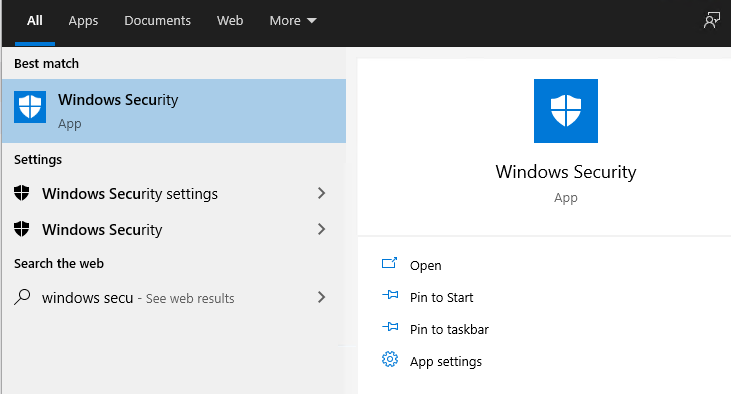The image size is (731, 394).
Task: Click the pin icon next to Pin to Start
Action: click(390, 295)
